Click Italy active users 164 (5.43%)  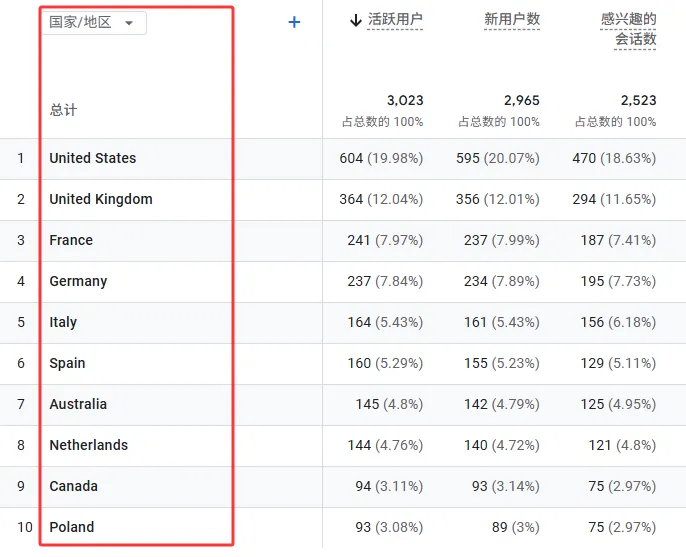[385, 322]
